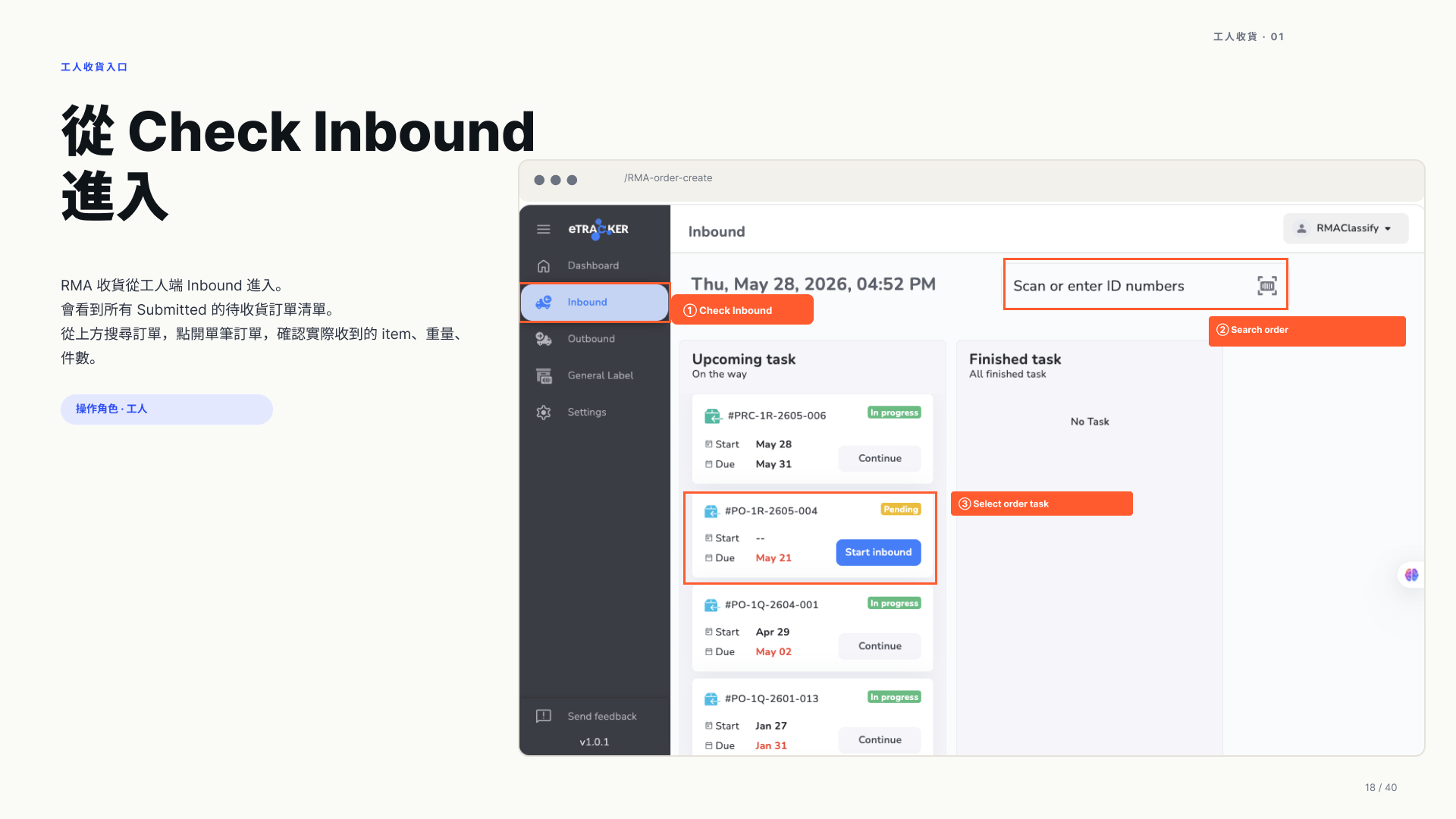Click the order icon of #PO-1R-2605-004
This screenshot has height=819, width=1456.
[711, 511]
